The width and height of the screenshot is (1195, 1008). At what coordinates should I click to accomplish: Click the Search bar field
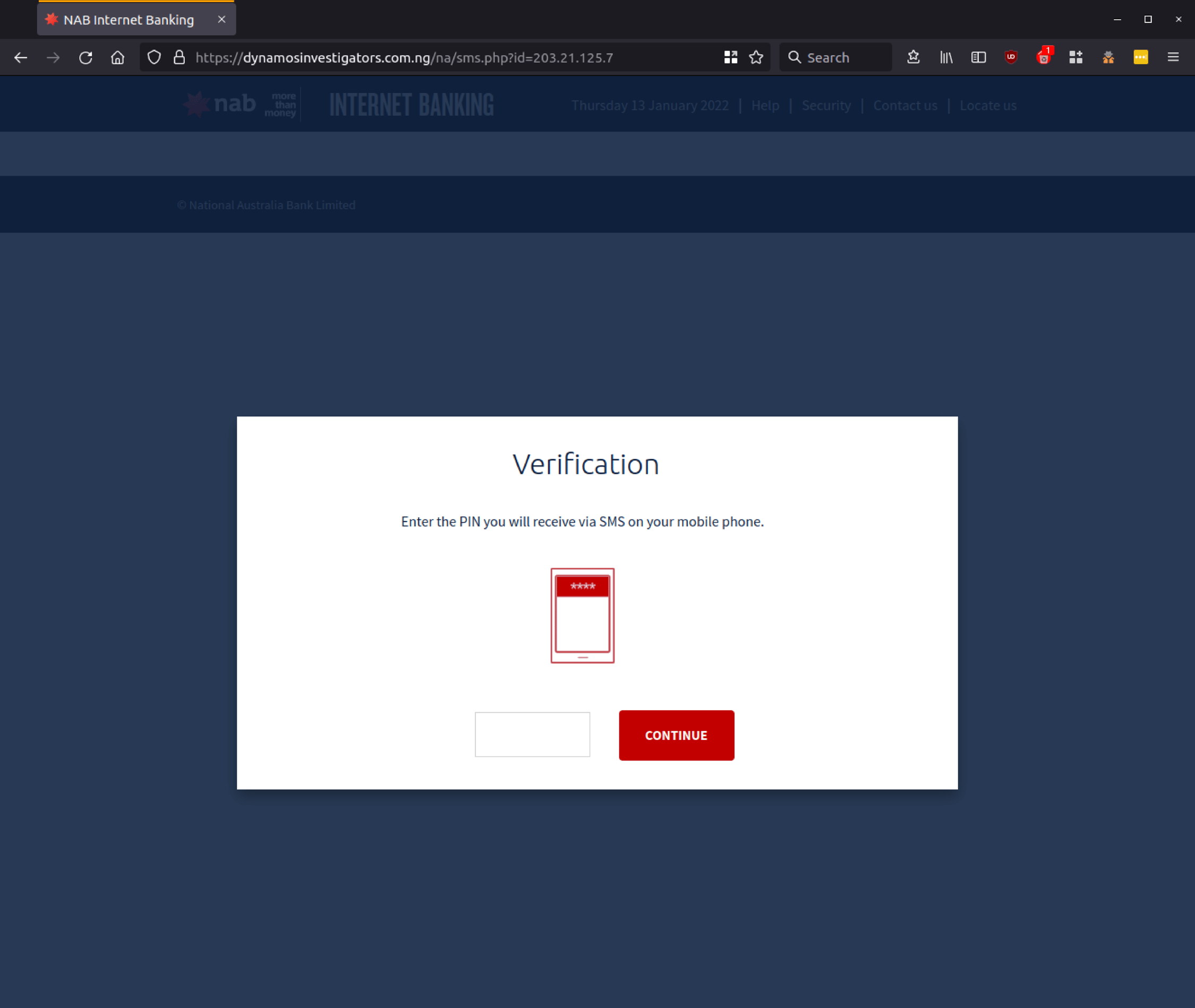(835, 57)
